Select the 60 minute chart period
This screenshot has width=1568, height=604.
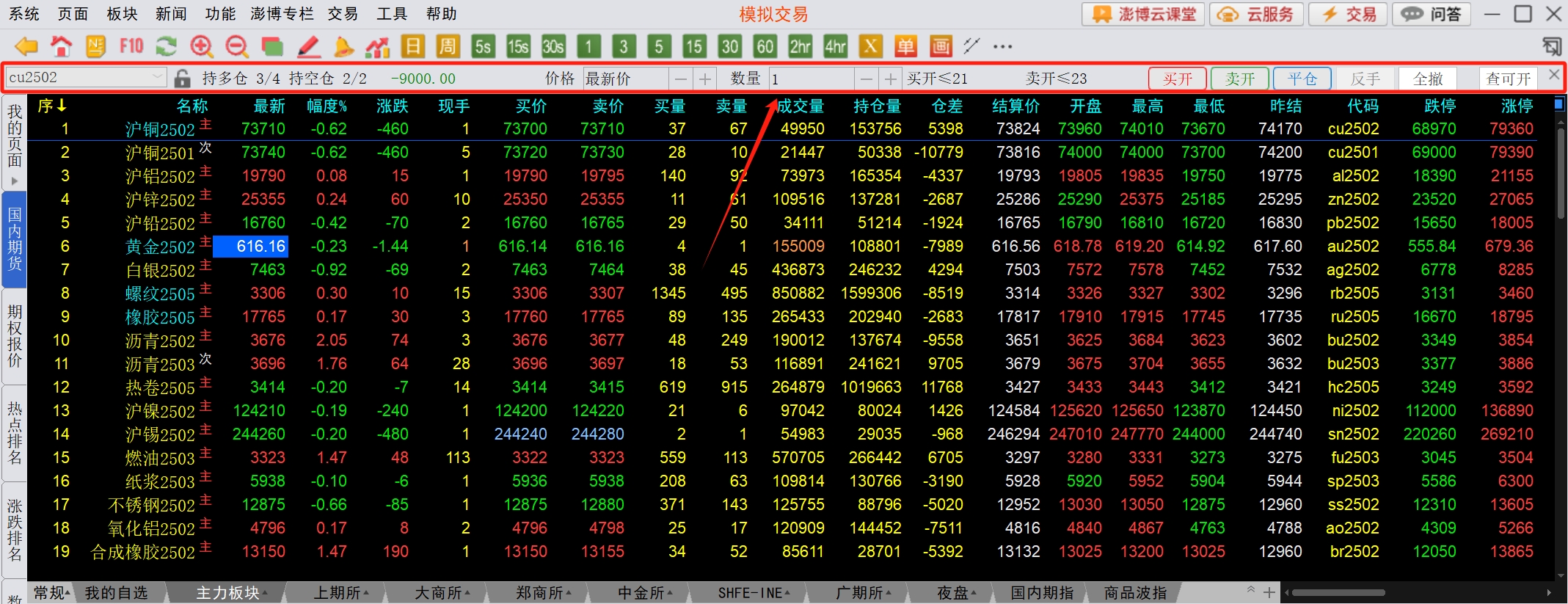coord(765,46)
